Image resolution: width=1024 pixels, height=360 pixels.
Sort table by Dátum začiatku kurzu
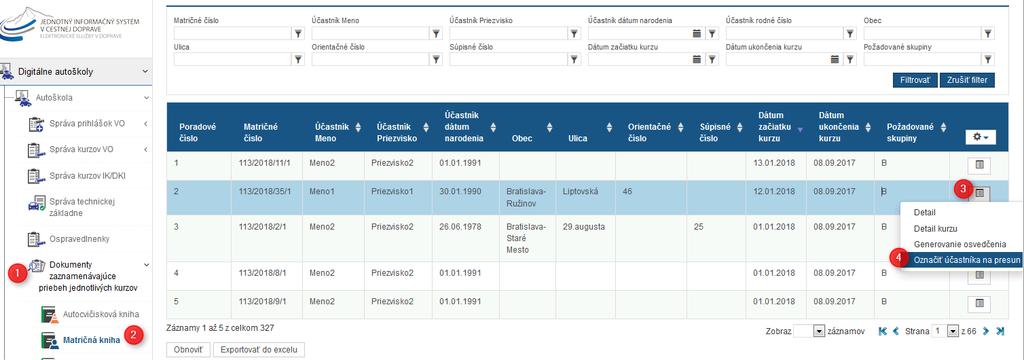pos(799,129)
